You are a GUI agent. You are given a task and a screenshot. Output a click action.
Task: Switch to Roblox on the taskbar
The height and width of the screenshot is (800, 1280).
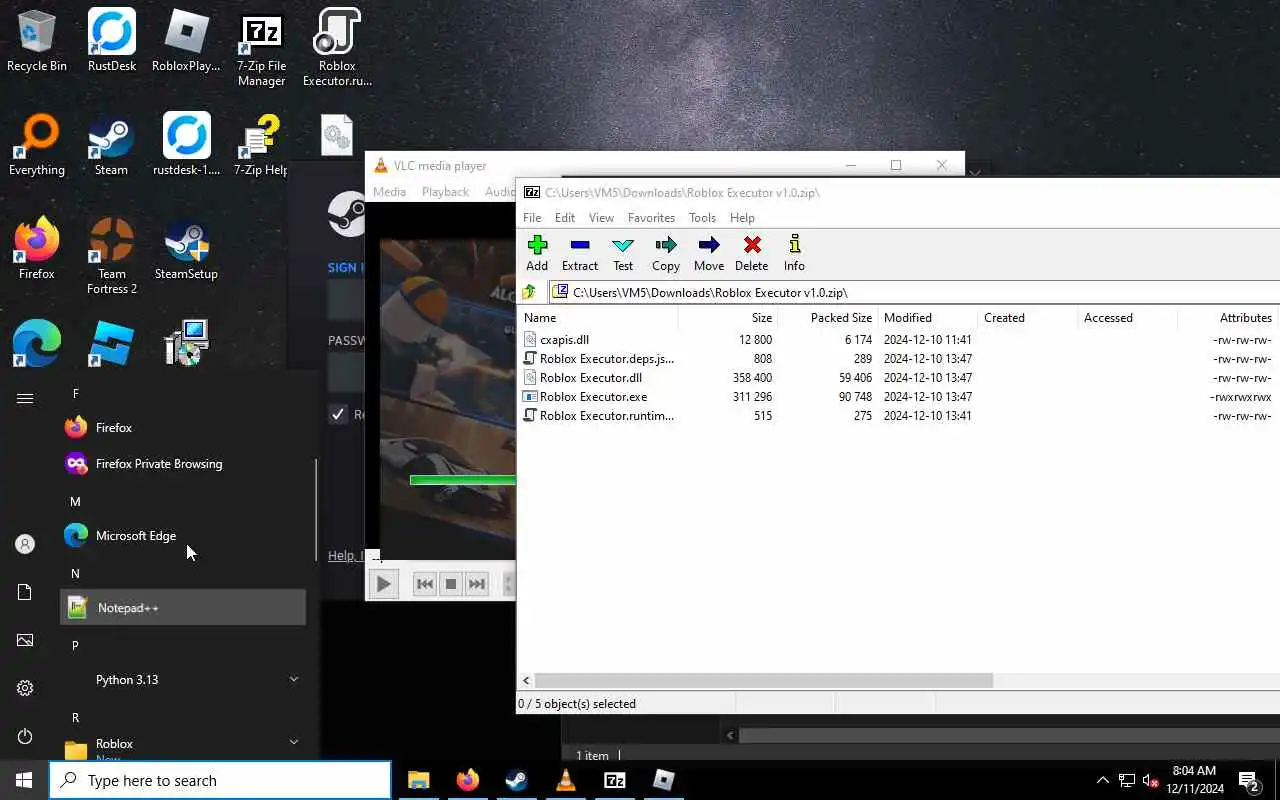664,780
